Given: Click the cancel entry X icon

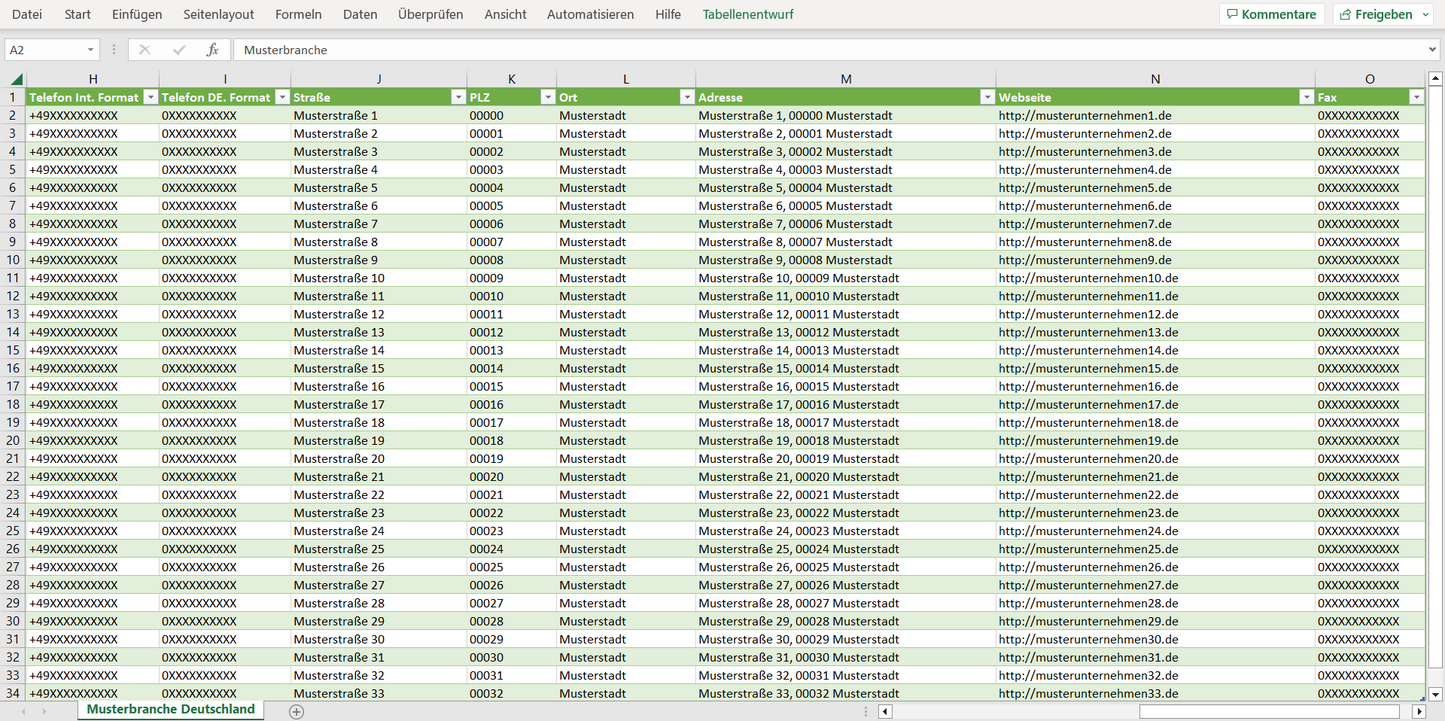Looking at the screenshot, I should pyautogui.click(x=145, y=50).
